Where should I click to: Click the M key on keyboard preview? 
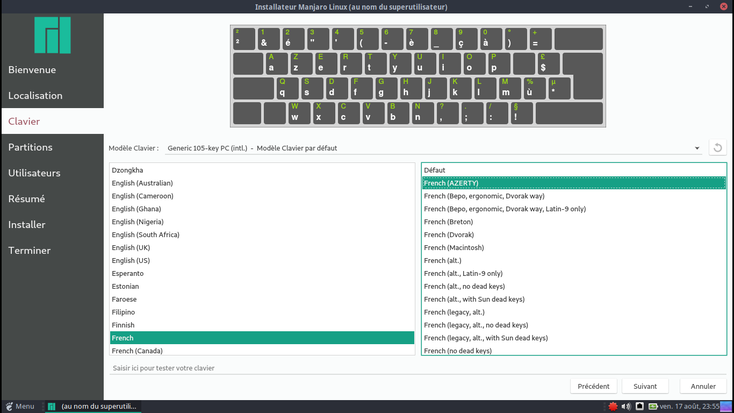509,88
